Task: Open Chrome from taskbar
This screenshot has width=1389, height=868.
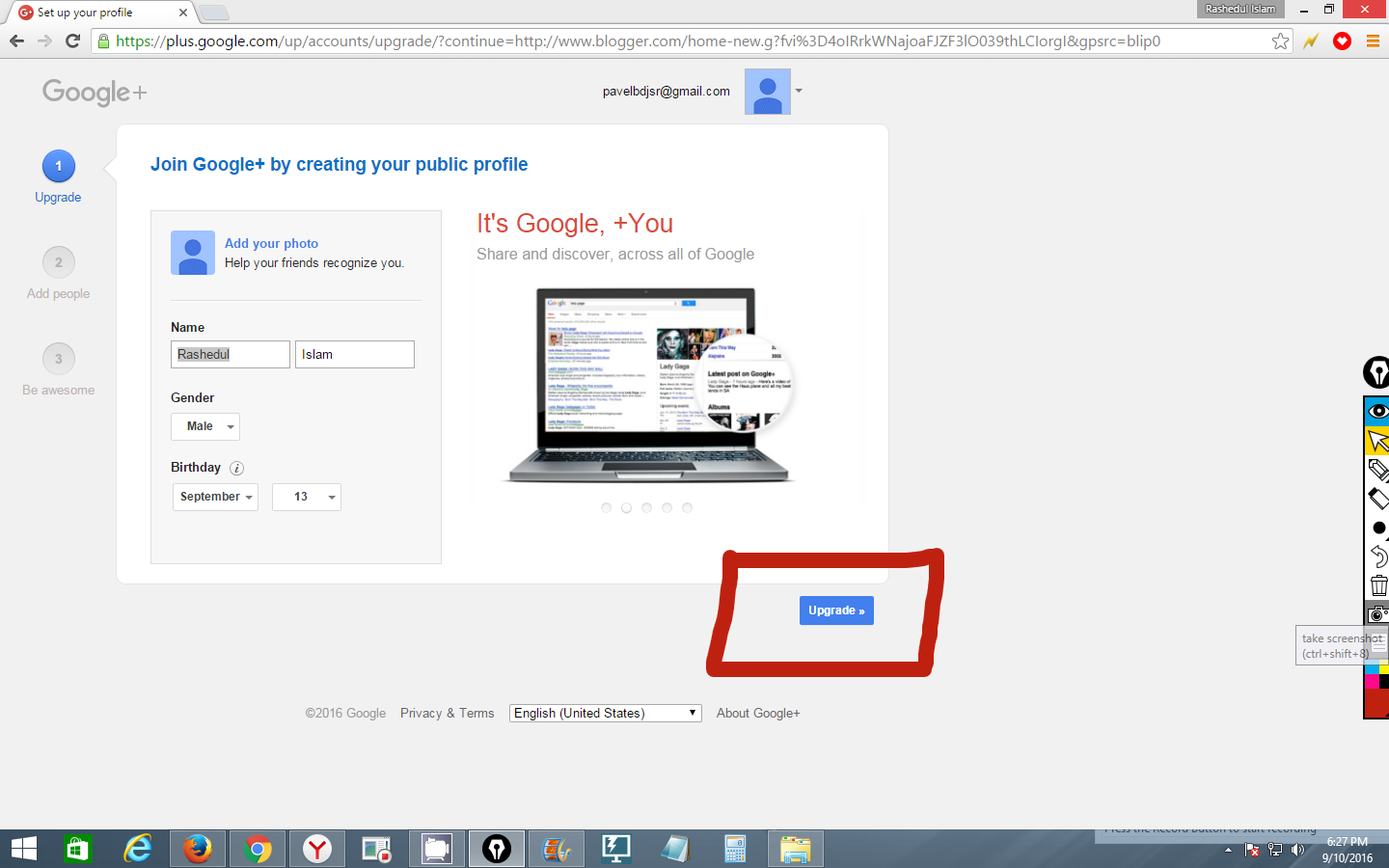Action: [x=258, y=849]
